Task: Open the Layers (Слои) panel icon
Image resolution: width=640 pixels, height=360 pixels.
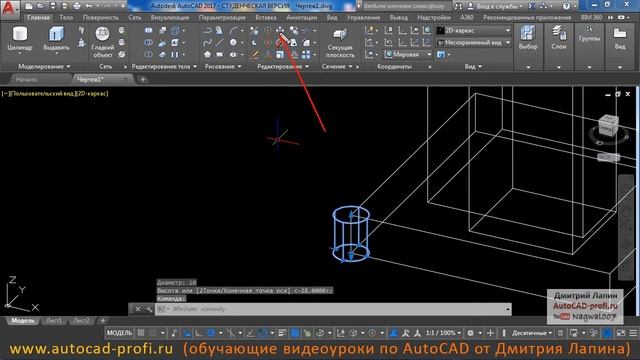Action: click(559, 33)
